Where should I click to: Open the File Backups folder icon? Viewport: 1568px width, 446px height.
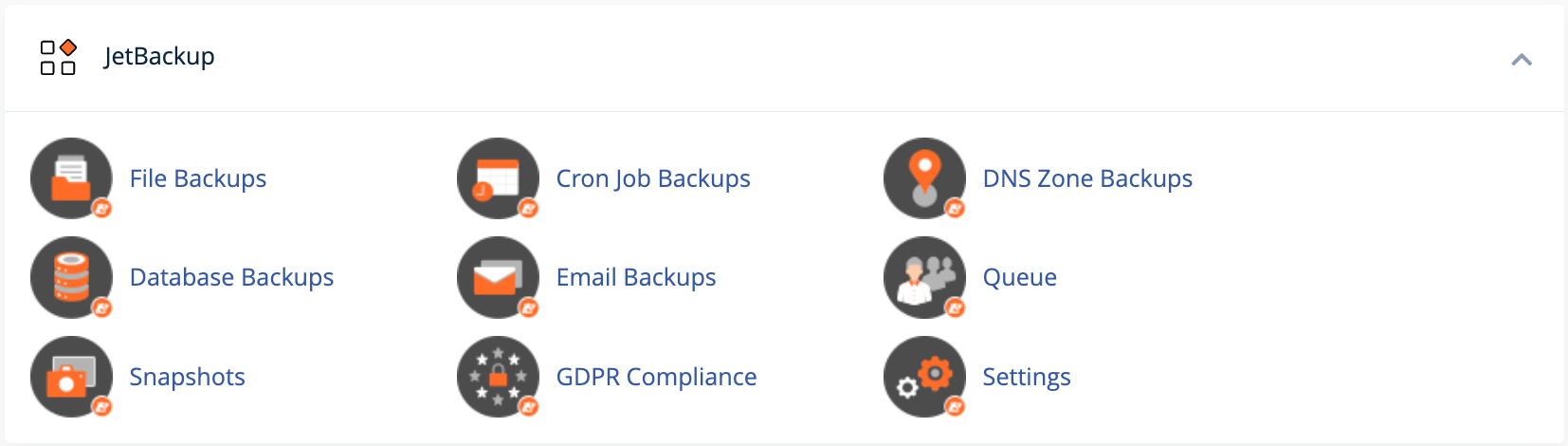[71, 178]
